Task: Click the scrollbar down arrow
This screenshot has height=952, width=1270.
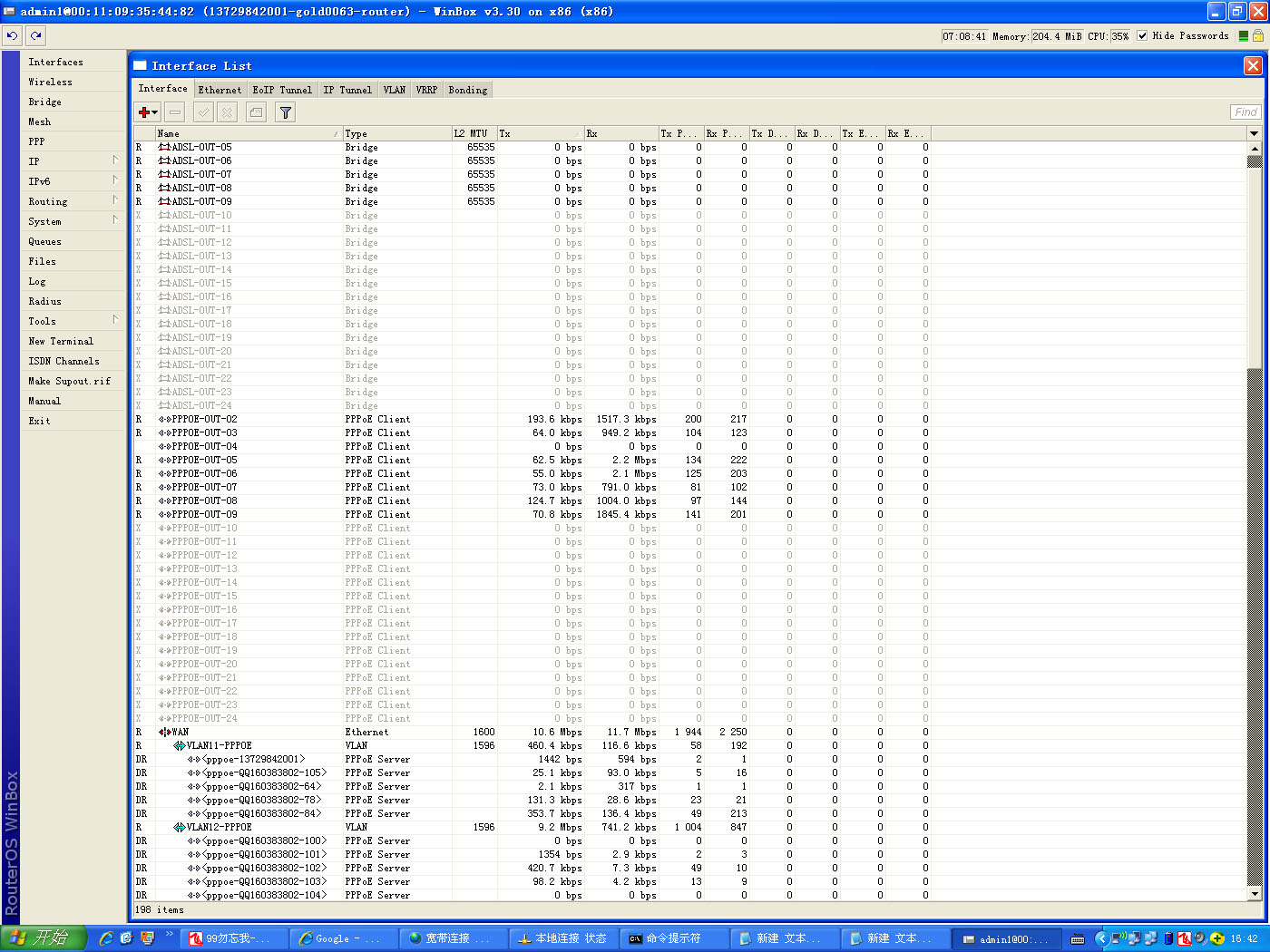Action: (x=1255, y=894)
